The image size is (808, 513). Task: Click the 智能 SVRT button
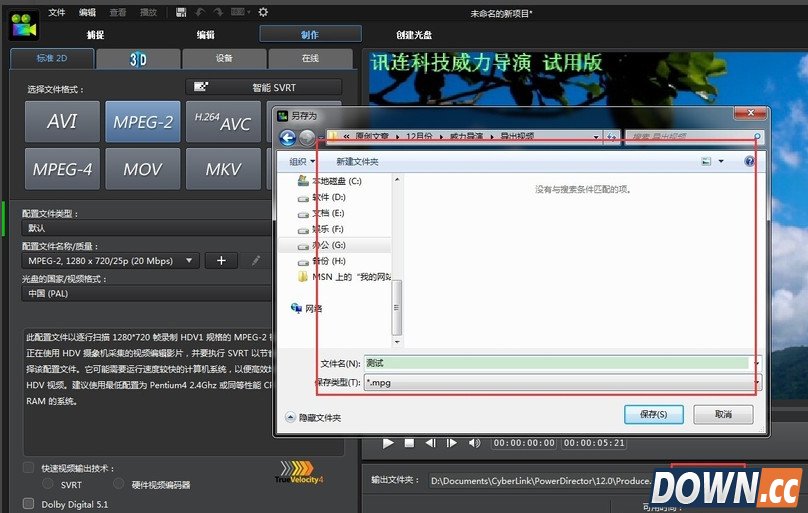(x=263, y=87)
